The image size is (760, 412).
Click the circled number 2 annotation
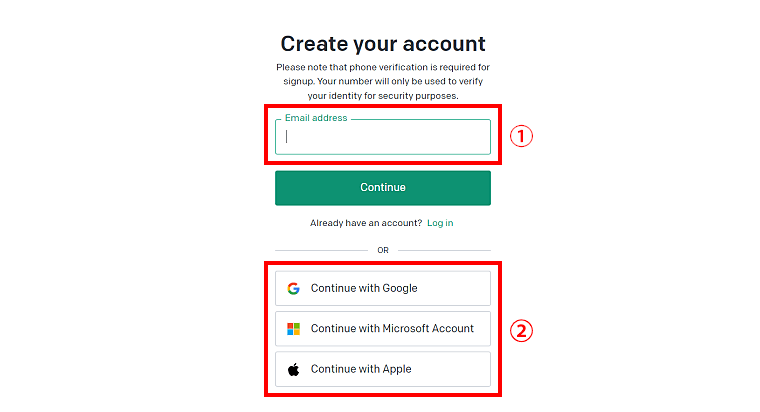(521, 331)
